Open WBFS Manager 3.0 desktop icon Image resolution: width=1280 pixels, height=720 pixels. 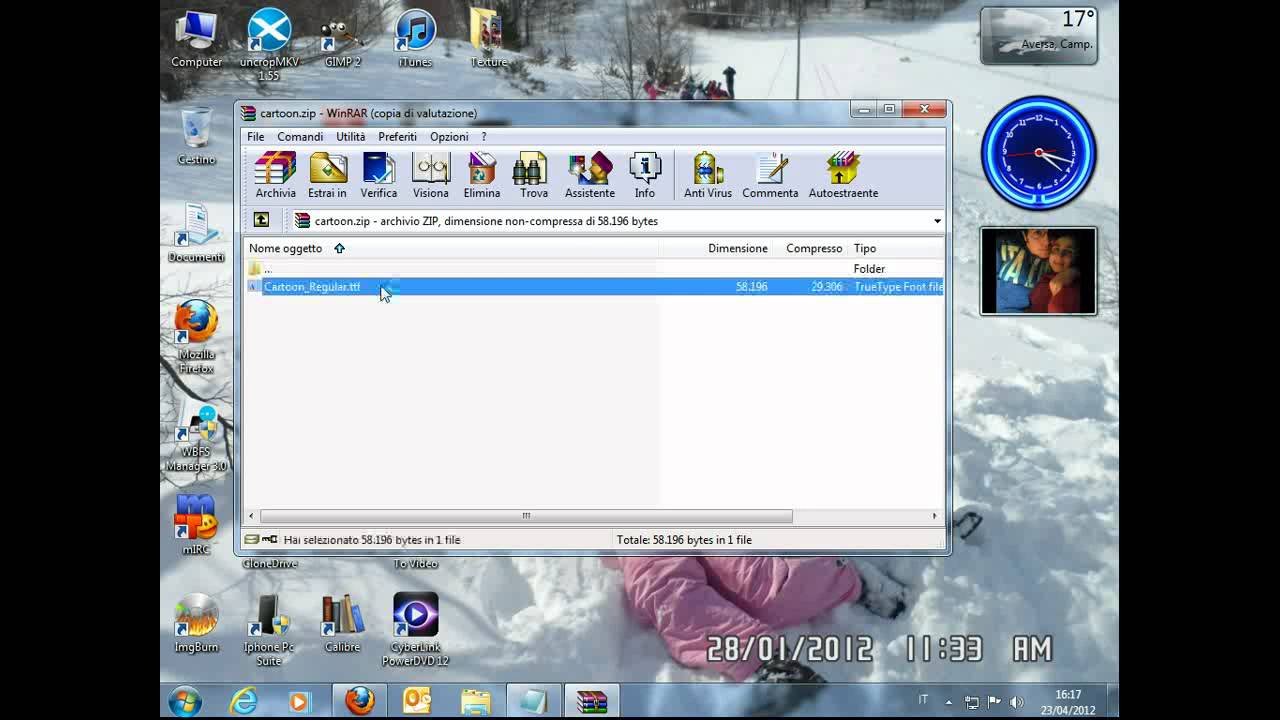[196, 438]
